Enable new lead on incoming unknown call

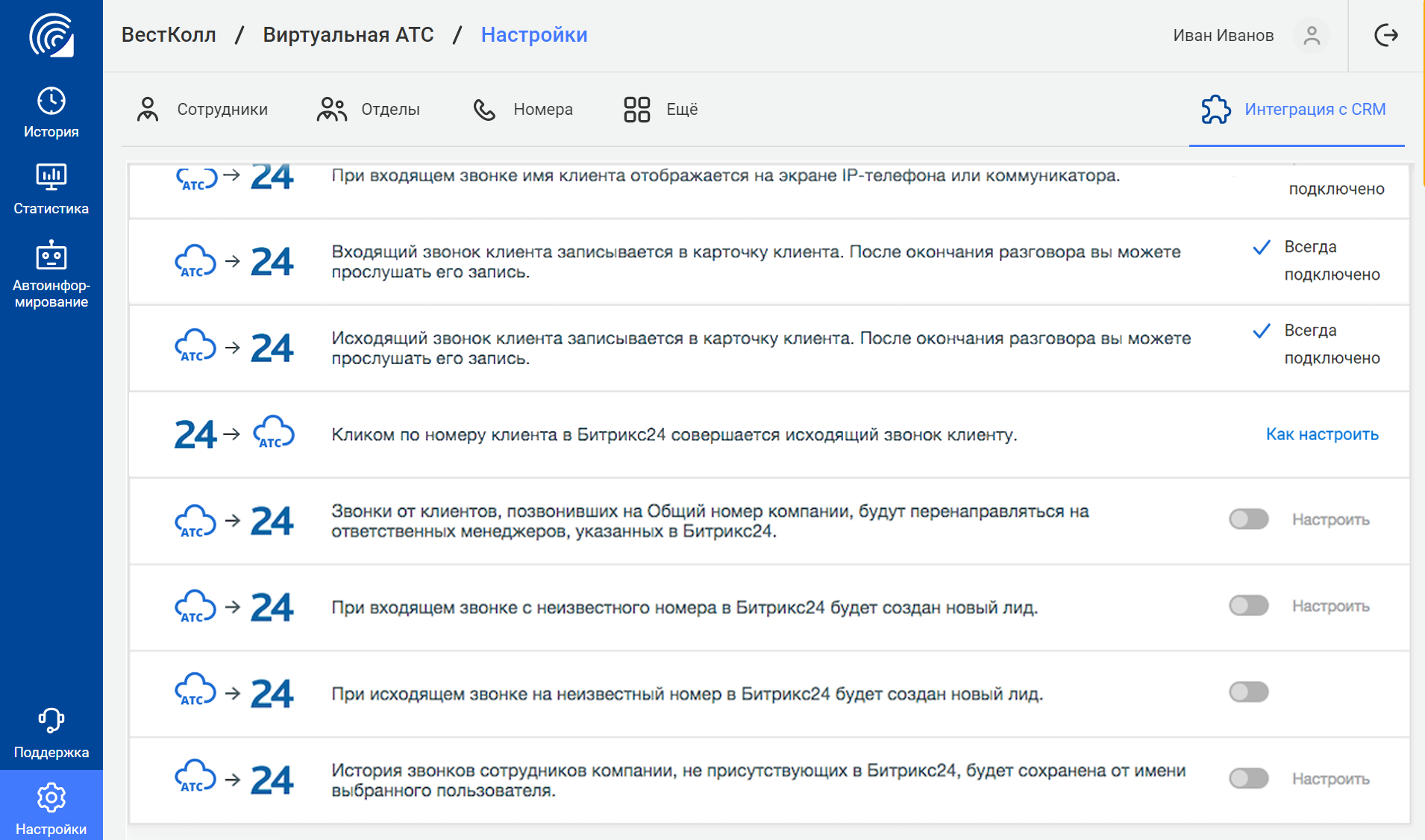point(1249,606)
